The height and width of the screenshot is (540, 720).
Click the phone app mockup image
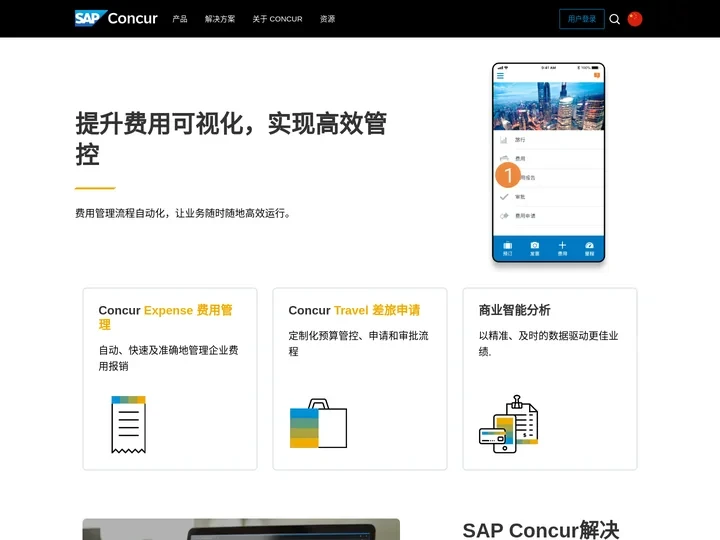click(x=548, y=163)
